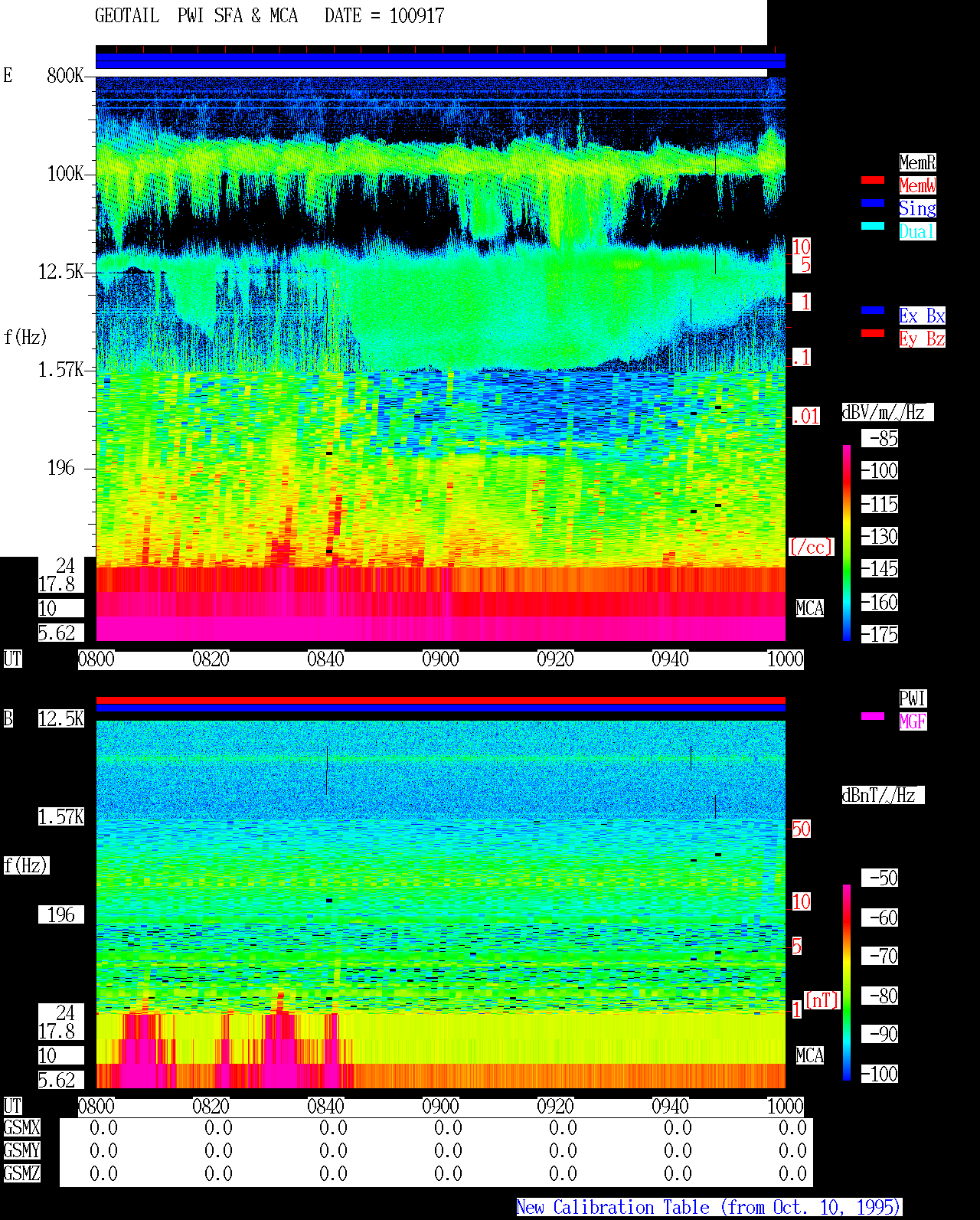Image resolution: width=980 pixels, height=1220 pixels.
Task: Click the red MemW legend swatch
Action: tap(873, 180)
